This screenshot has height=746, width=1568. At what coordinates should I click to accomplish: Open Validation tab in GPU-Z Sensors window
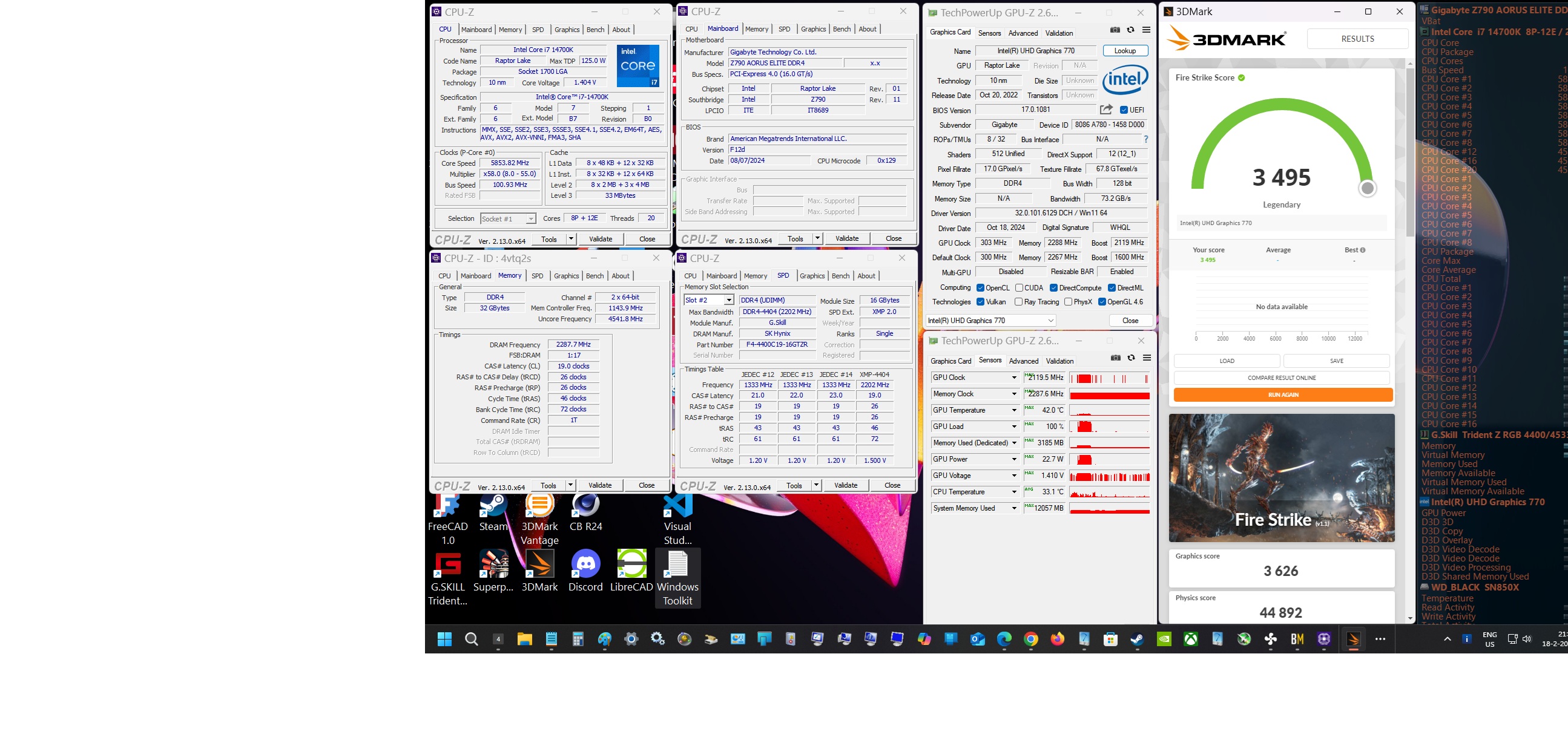[1059, 361]
